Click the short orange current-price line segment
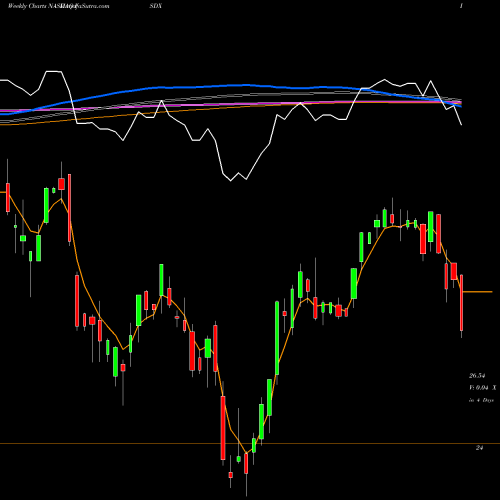The width and height of the screenshot is (500, 500). (x=478, y=292)
